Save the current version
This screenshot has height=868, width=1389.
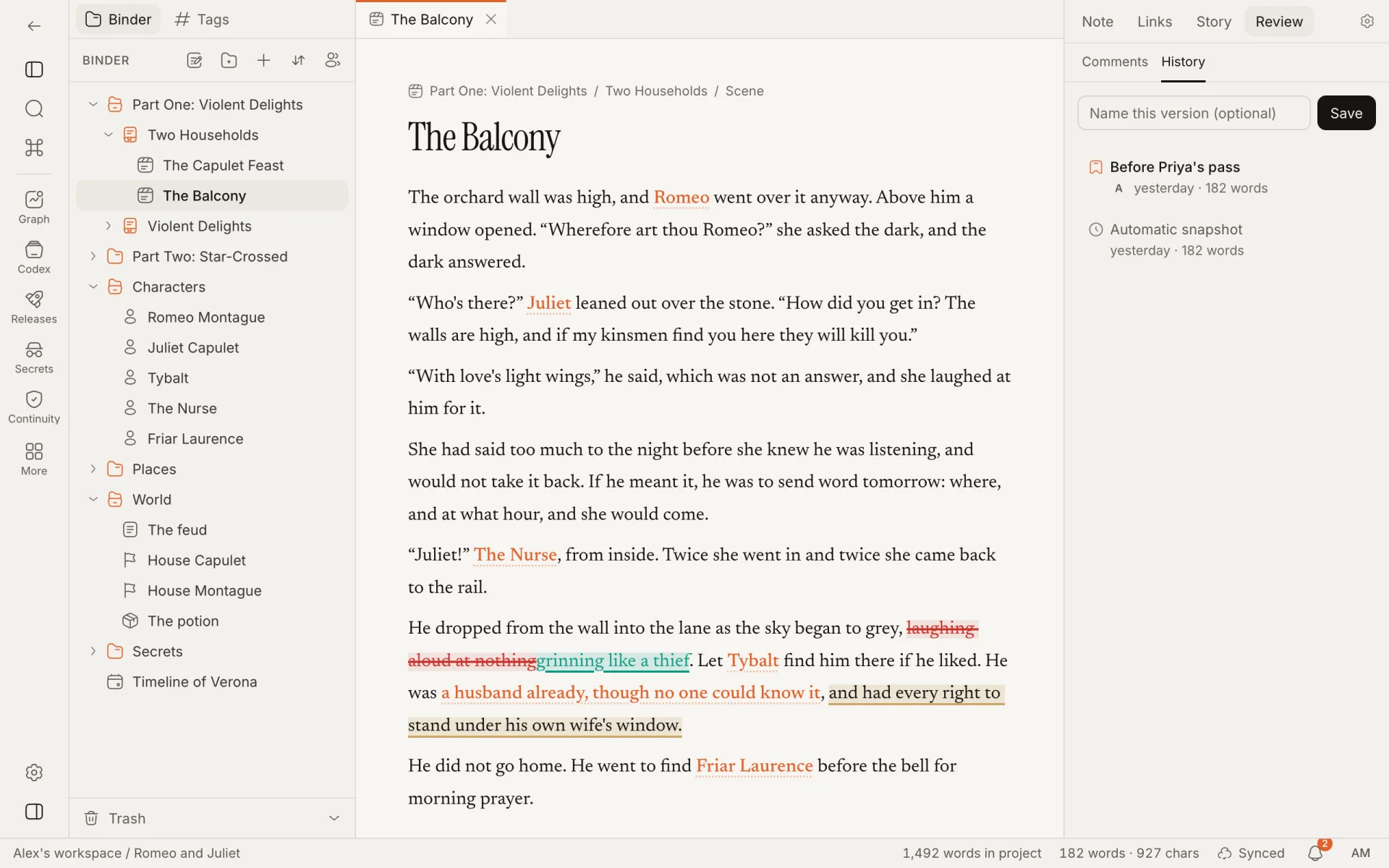click(1346, 113)
